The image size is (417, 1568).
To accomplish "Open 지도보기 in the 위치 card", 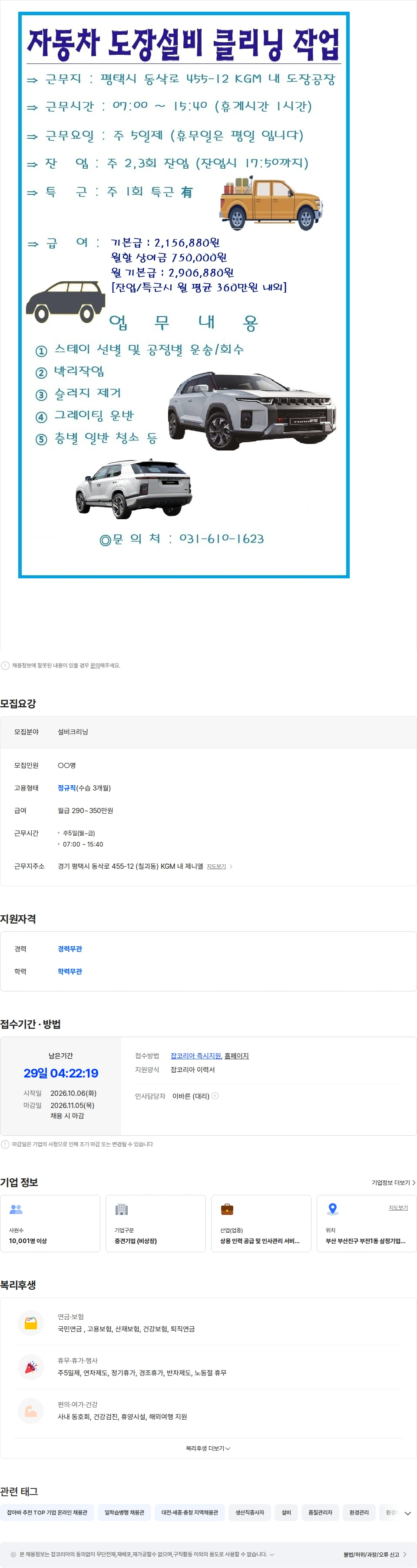I will coord(398,1208).
